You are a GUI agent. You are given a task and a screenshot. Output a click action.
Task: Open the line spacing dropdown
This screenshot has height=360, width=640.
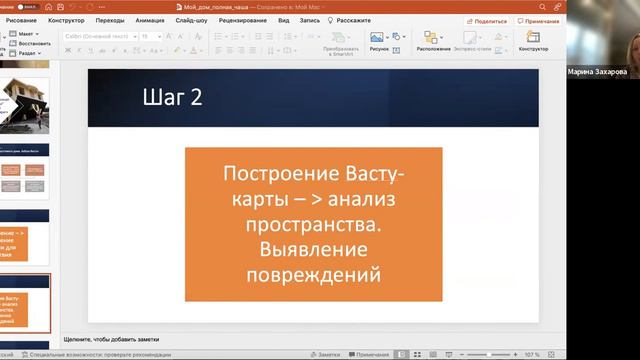tap(290, 36)
